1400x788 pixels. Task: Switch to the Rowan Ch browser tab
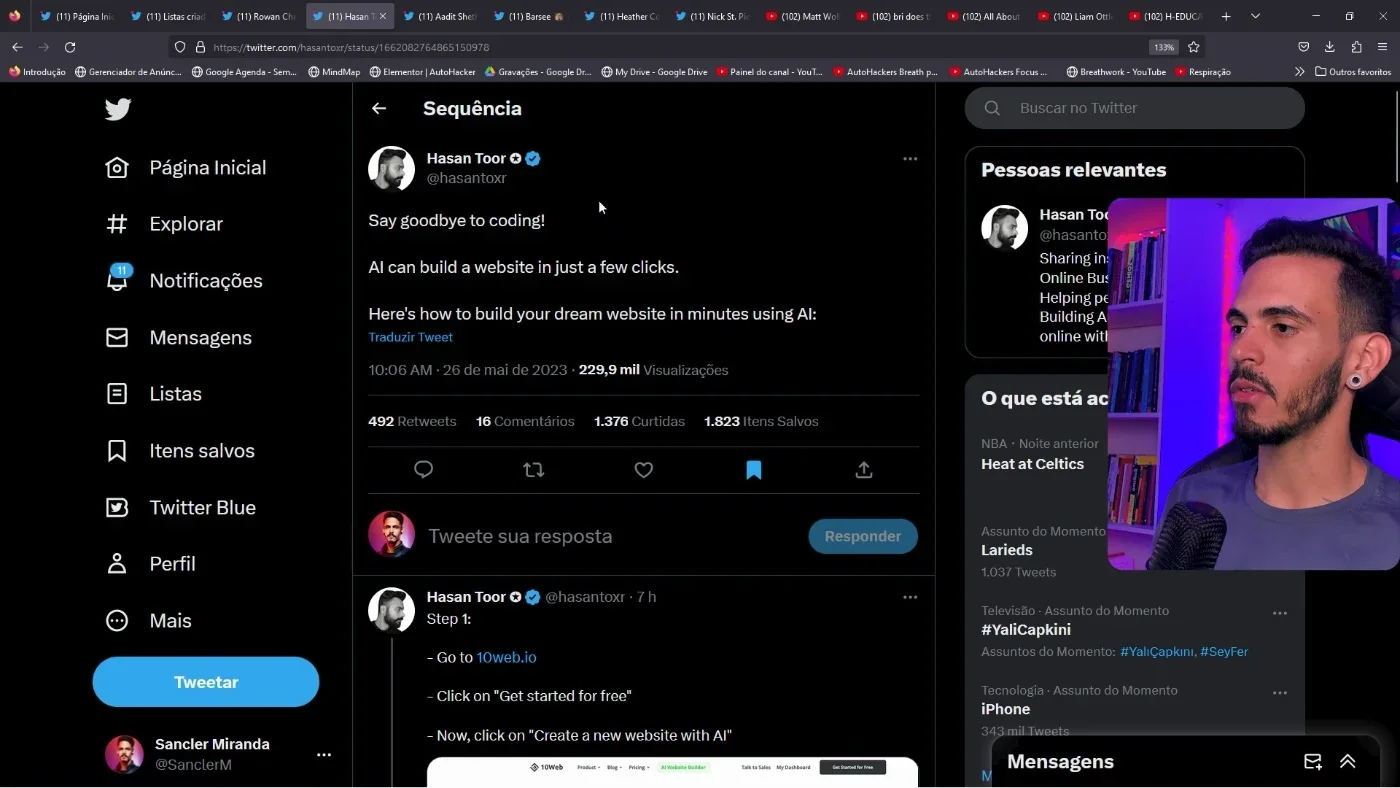[259, 16]
